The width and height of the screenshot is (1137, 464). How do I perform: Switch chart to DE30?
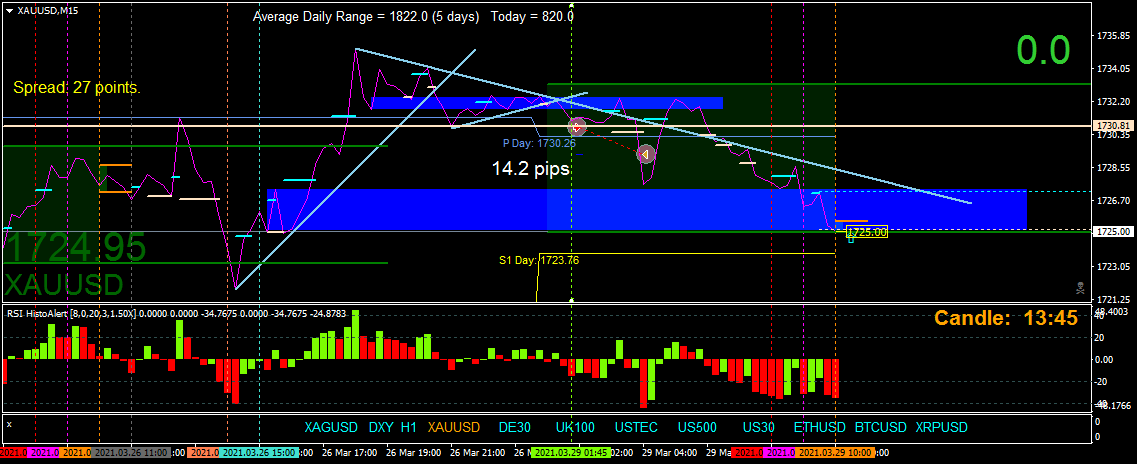[x=515, y=427]
